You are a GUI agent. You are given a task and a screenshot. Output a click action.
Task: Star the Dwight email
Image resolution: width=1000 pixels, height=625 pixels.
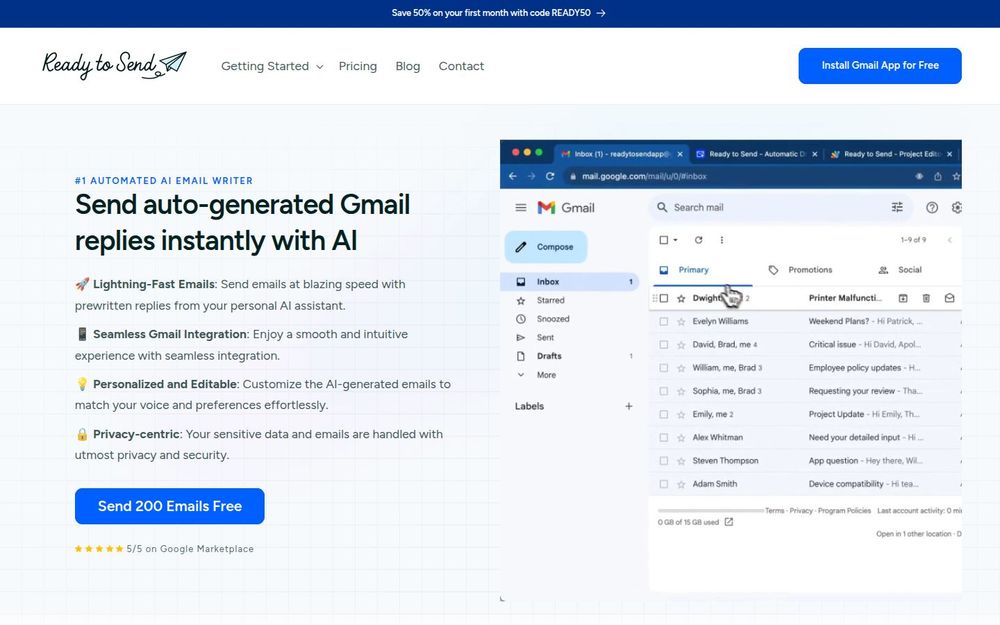coord(681,298)
